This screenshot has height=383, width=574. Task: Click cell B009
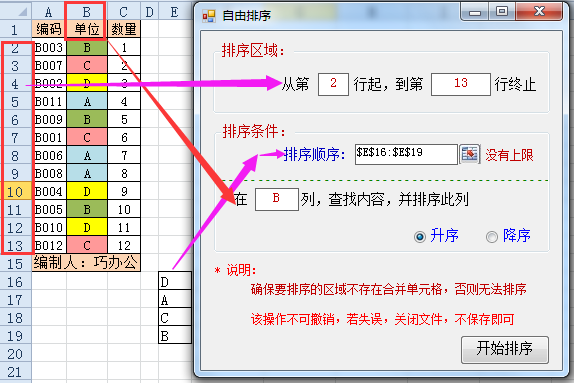click(49, 119)
